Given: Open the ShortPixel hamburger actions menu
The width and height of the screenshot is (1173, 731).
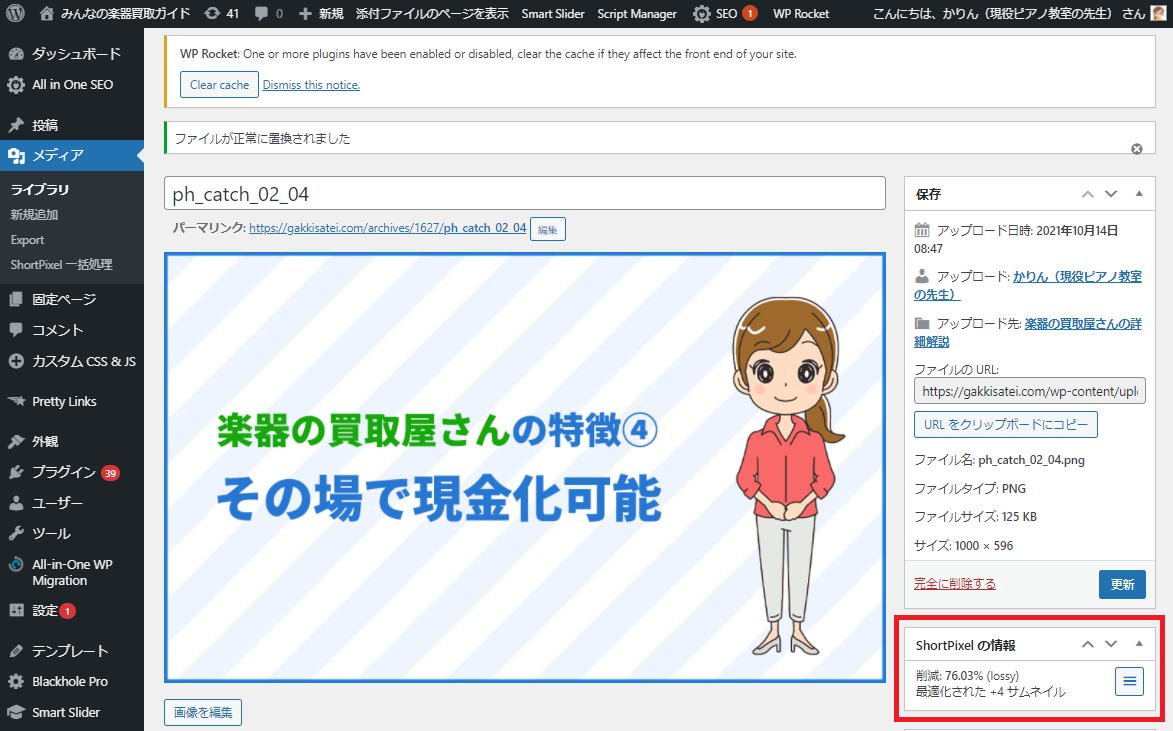Looking at the screenshot, I should coord(1129,682).
